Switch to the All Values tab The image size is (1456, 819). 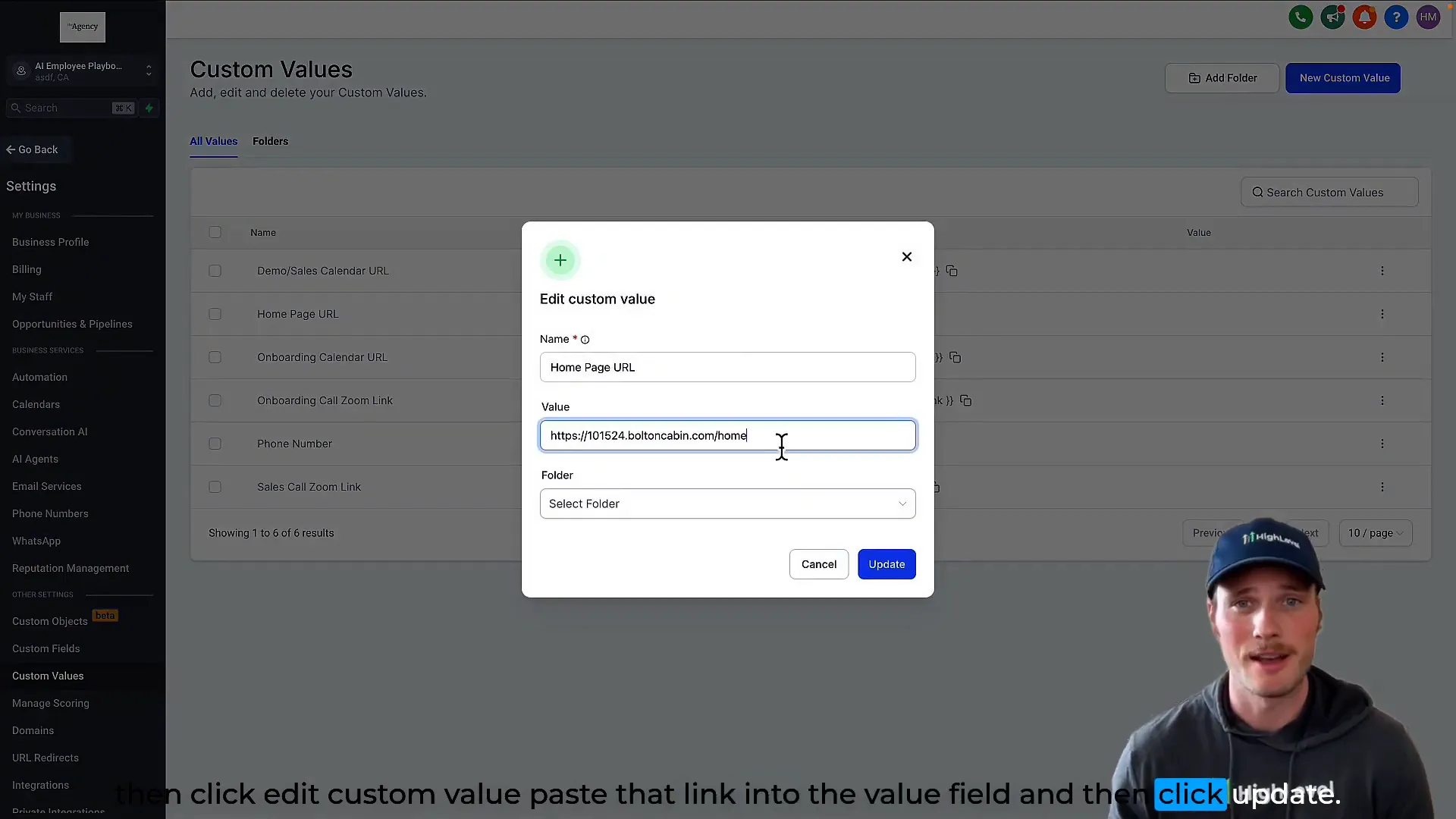coord(213,141)
